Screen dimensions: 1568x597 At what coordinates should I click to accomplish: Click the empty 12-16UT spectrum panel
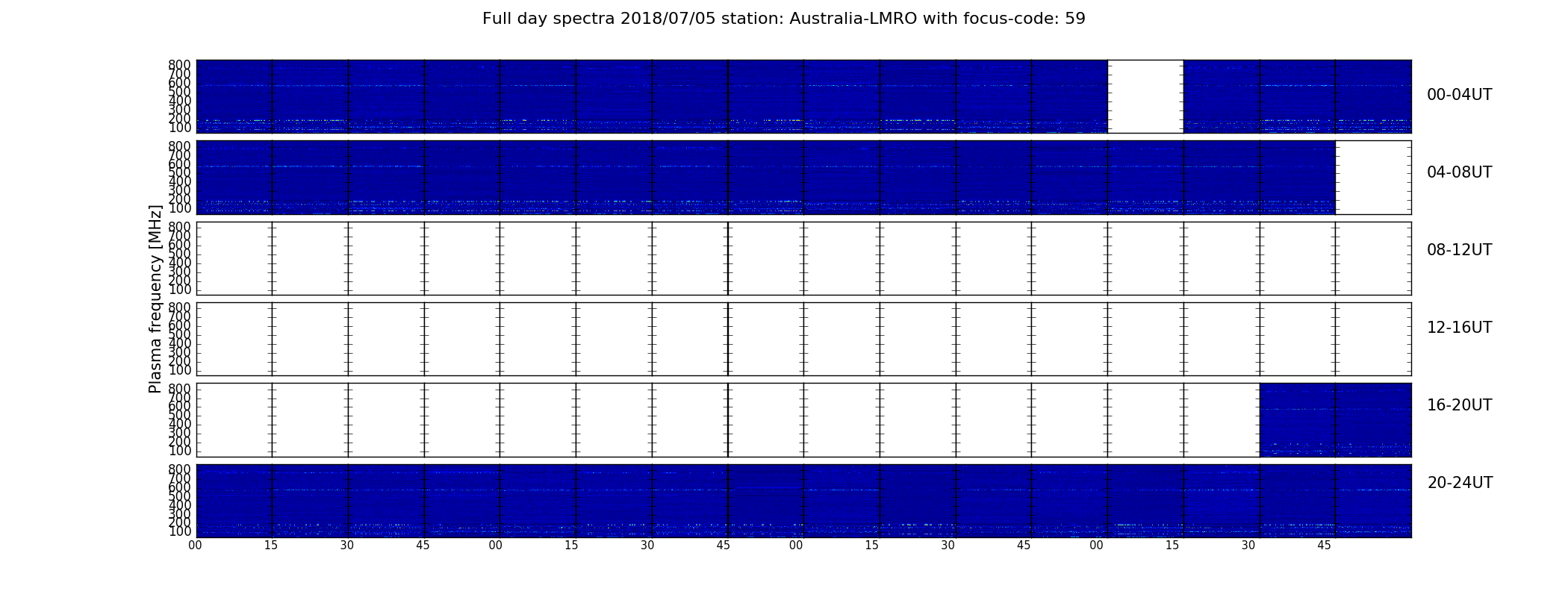pos(803,339)
